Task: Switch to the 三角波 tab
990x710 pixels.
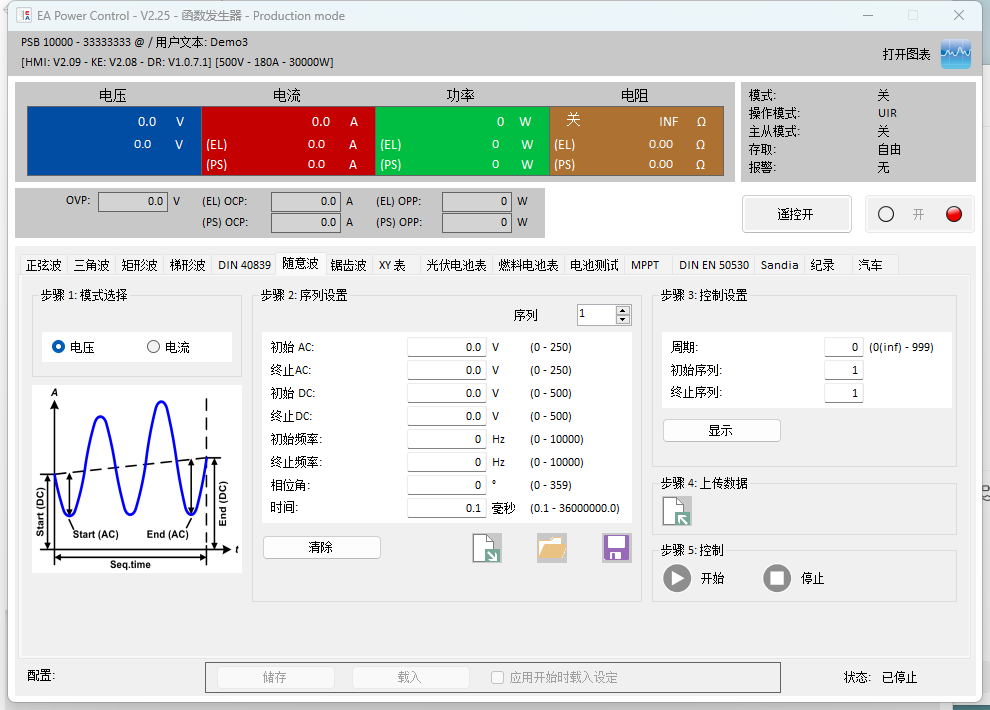Action: [92, 265]
